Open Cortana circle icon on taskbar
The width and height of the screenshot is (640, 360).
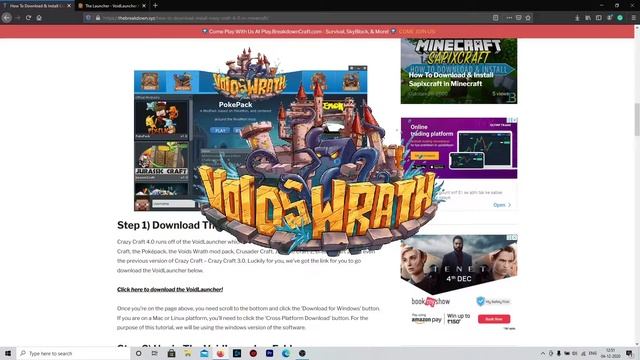click(138, 353)
